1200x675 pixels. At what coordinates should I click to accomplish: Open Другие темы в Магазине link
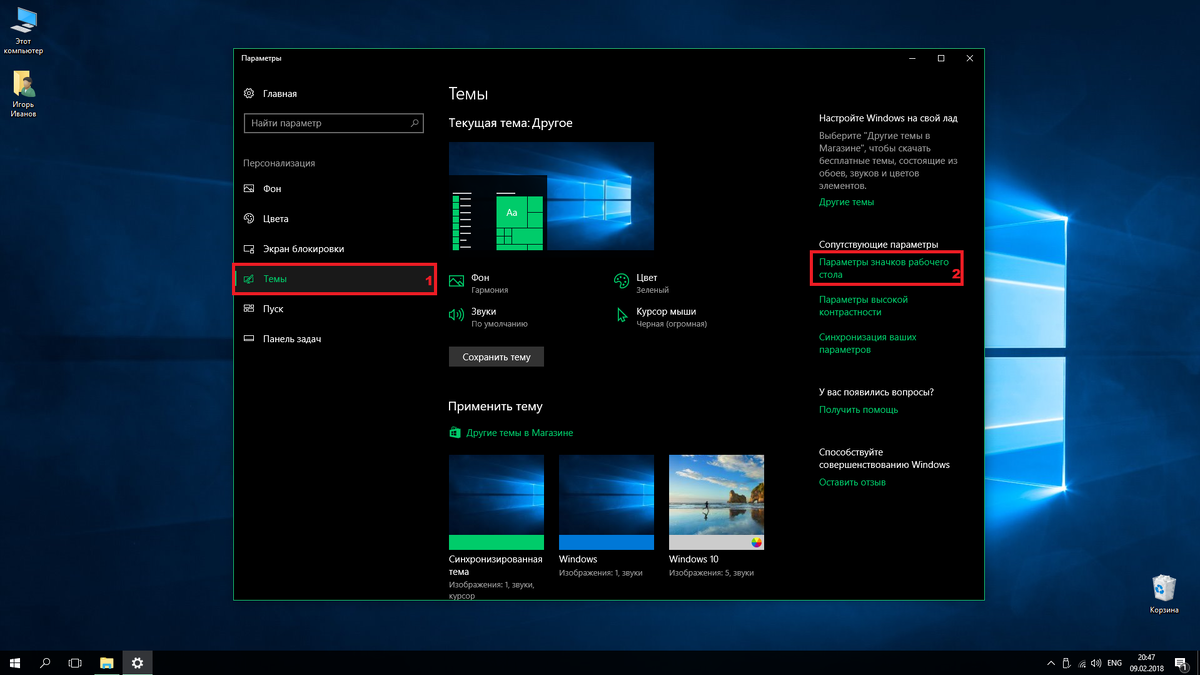coord(511,433)
